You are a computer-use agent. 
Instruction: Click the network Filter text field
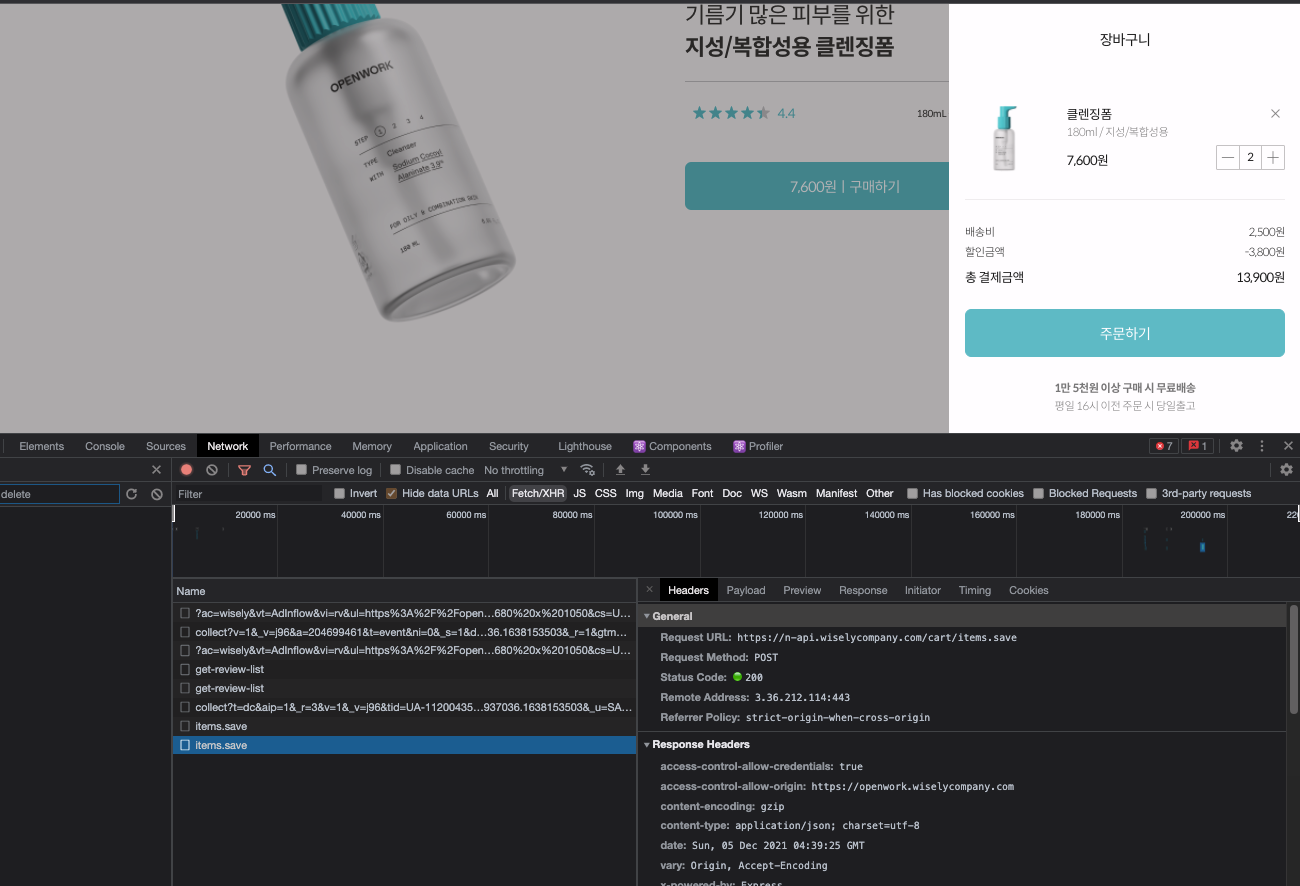248,494
